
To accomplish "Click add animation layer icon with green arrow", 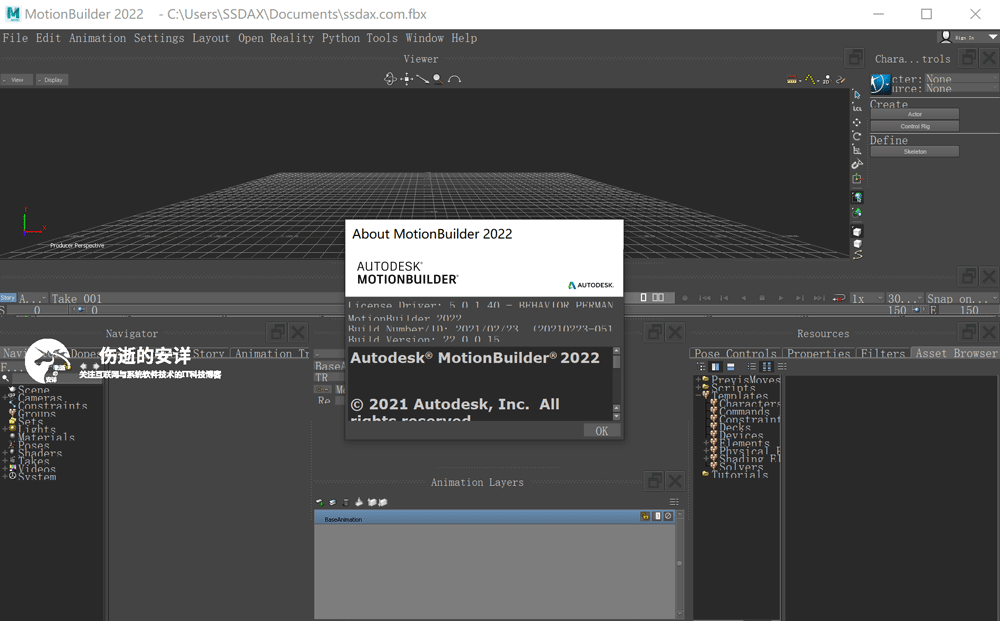I will pyautogui.click(x=320, y=502).
